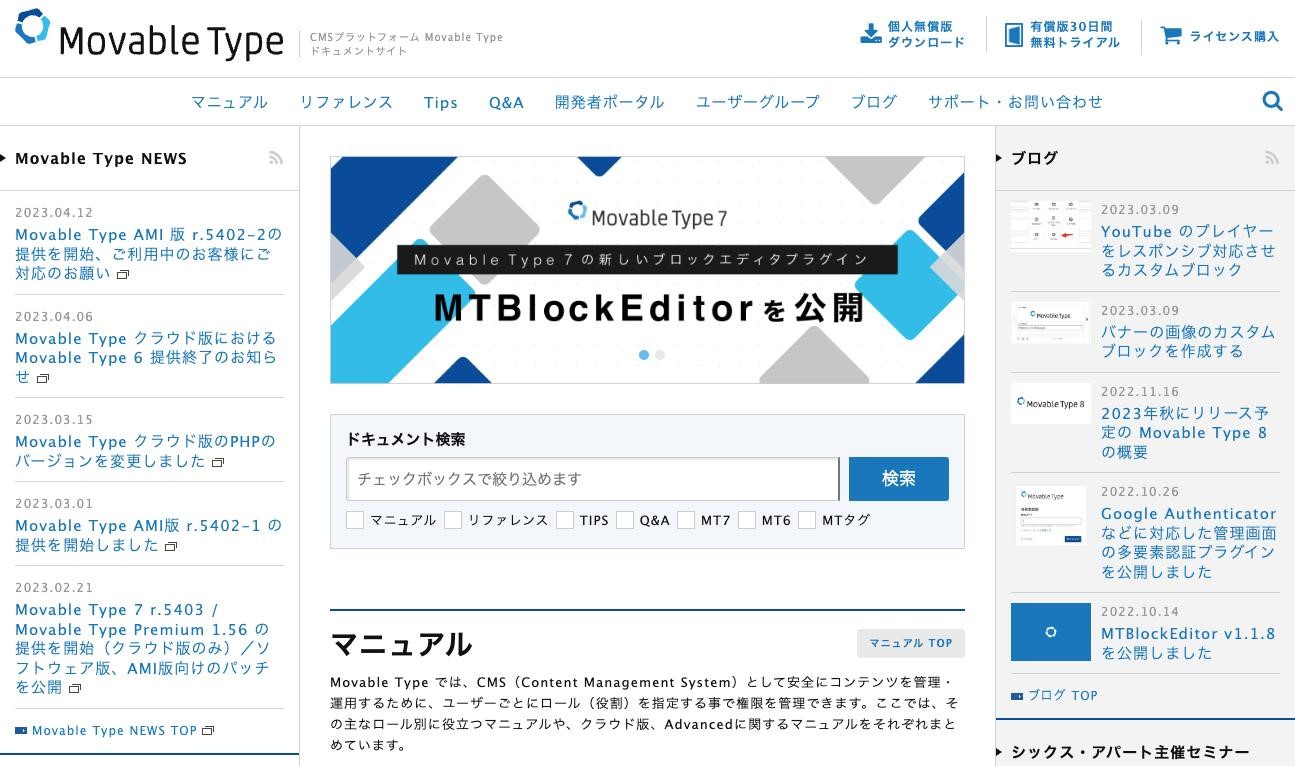Click the 30-day trial box icon
Image resolution: width=1295 pixels, height=766 pixels.
click(1014, 35)
